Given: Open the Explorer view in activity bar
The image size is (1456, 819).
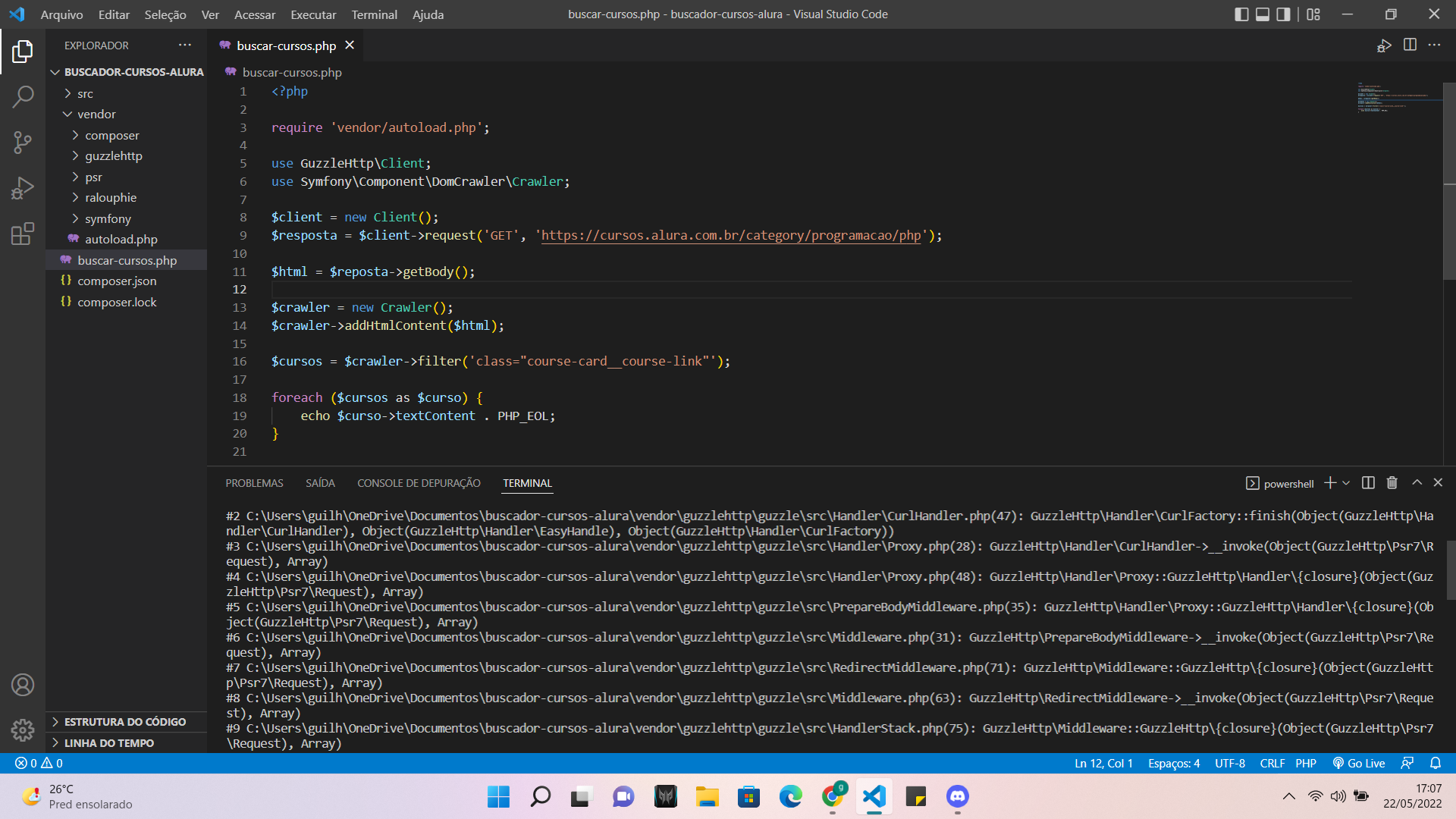Looking at the screenshot, I should [x=23, y=52].
